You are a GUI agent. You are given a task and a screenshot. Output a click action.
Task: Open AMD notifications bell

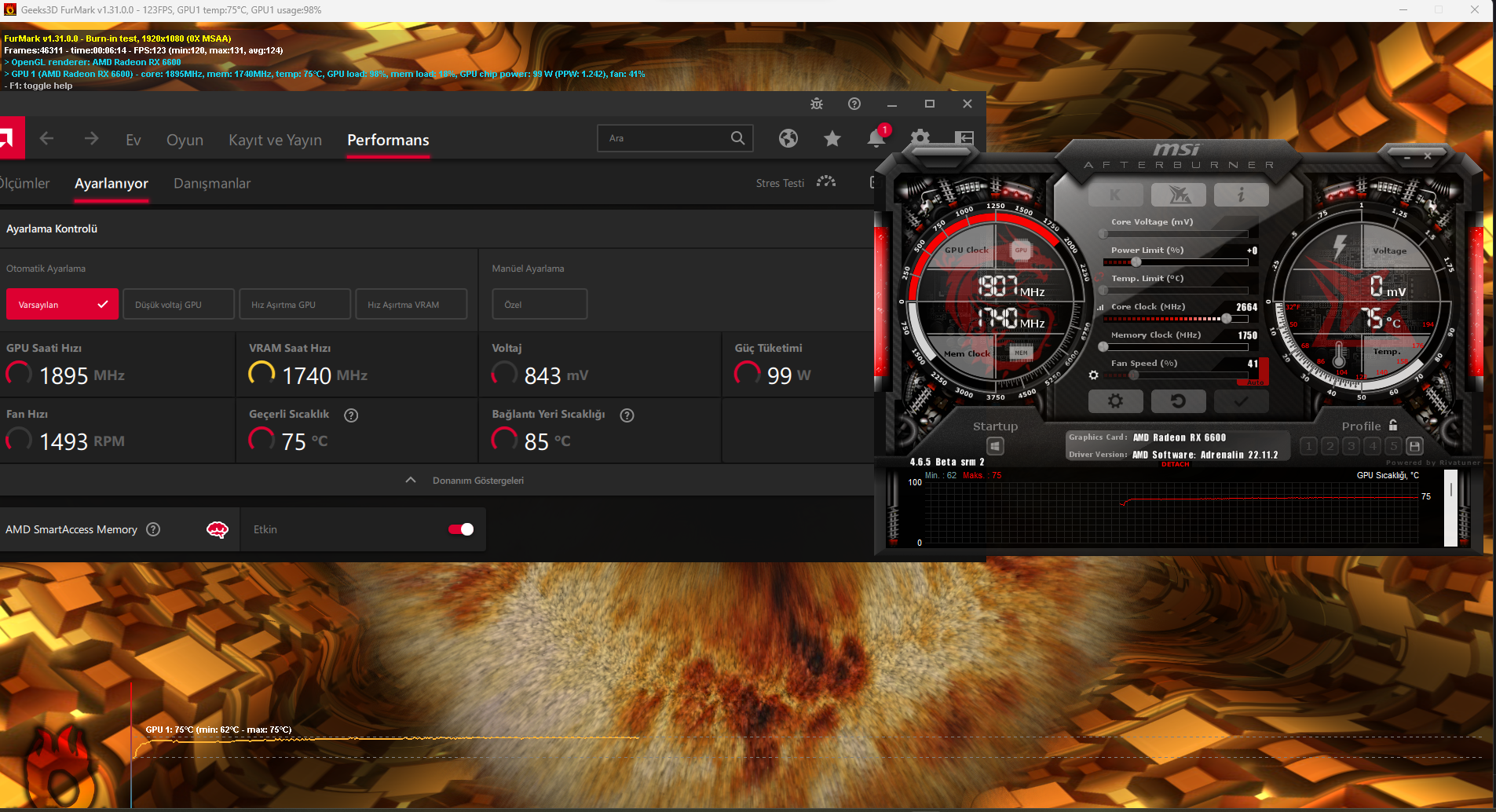point(876,138)
